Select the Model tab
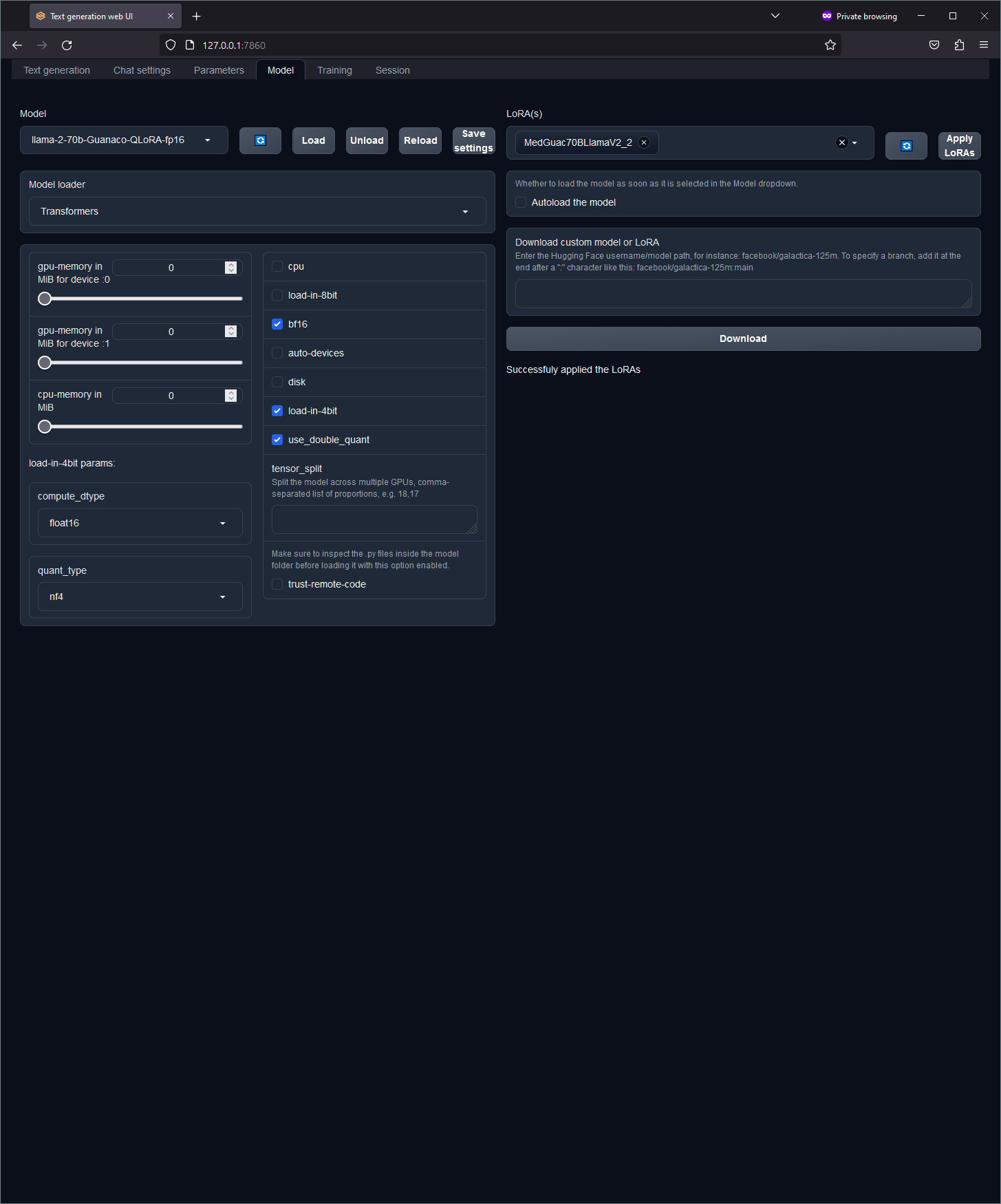The image size is (1001, 1204). click(x=281, y=70)
